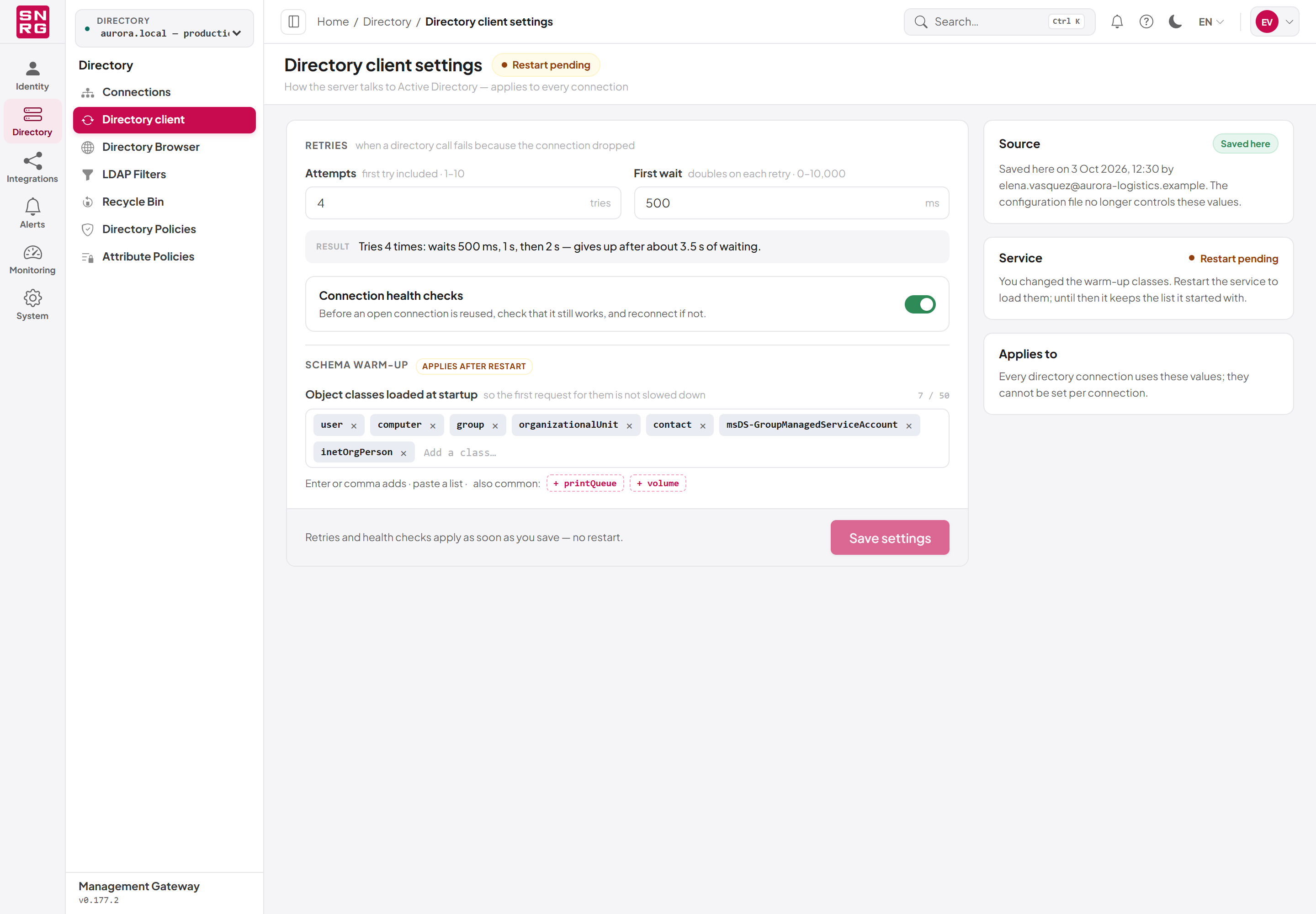Go to Home breadcrumb link
The image size is (1316, 914).
click(x=333, y=22)
